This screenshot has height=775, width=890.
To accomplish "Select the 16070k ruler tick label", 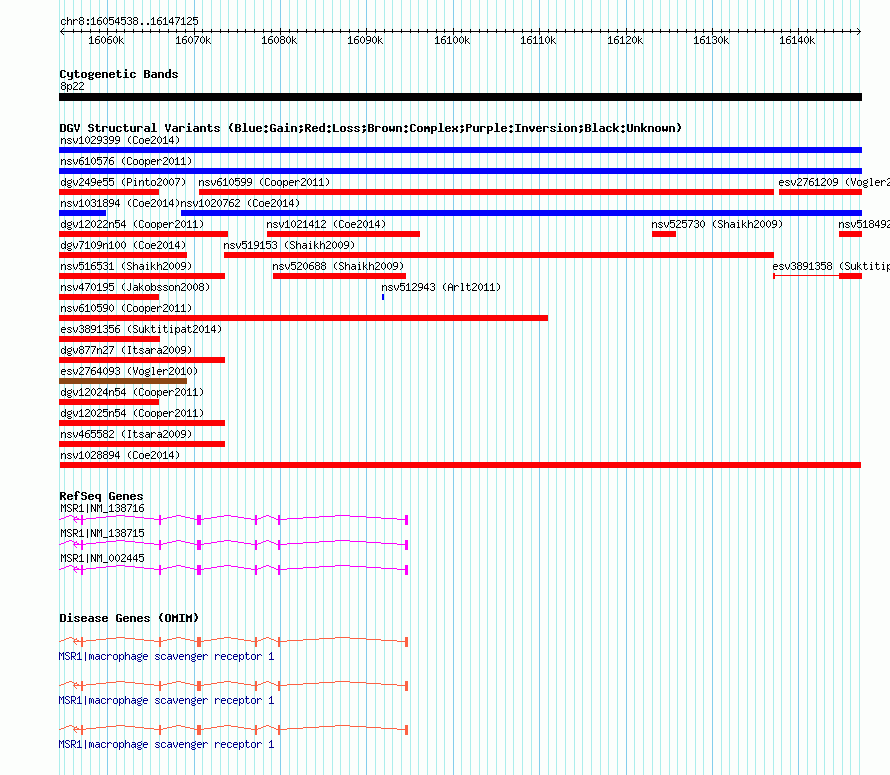I will [193, 40].
